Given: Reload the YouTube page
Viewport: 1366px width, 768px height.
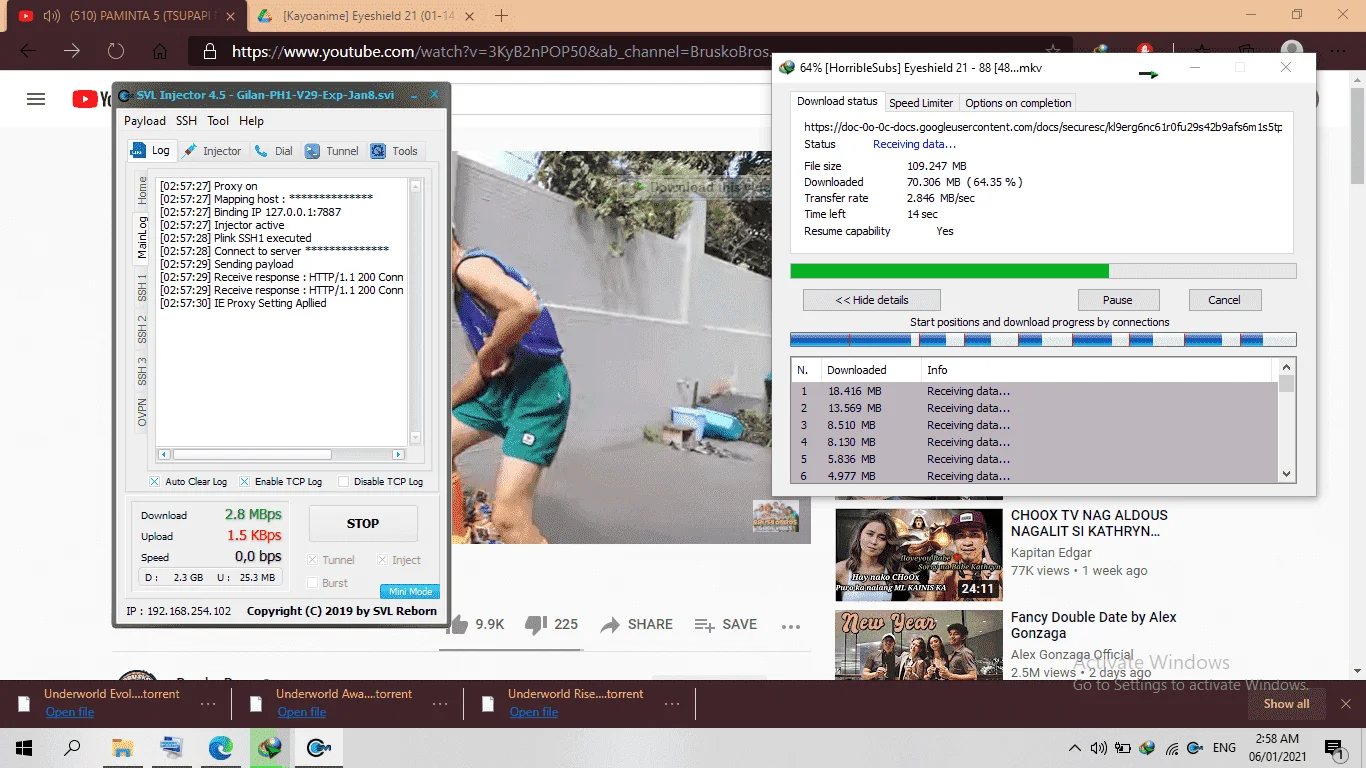Looking at the screenshot, I should coord(116,51).
